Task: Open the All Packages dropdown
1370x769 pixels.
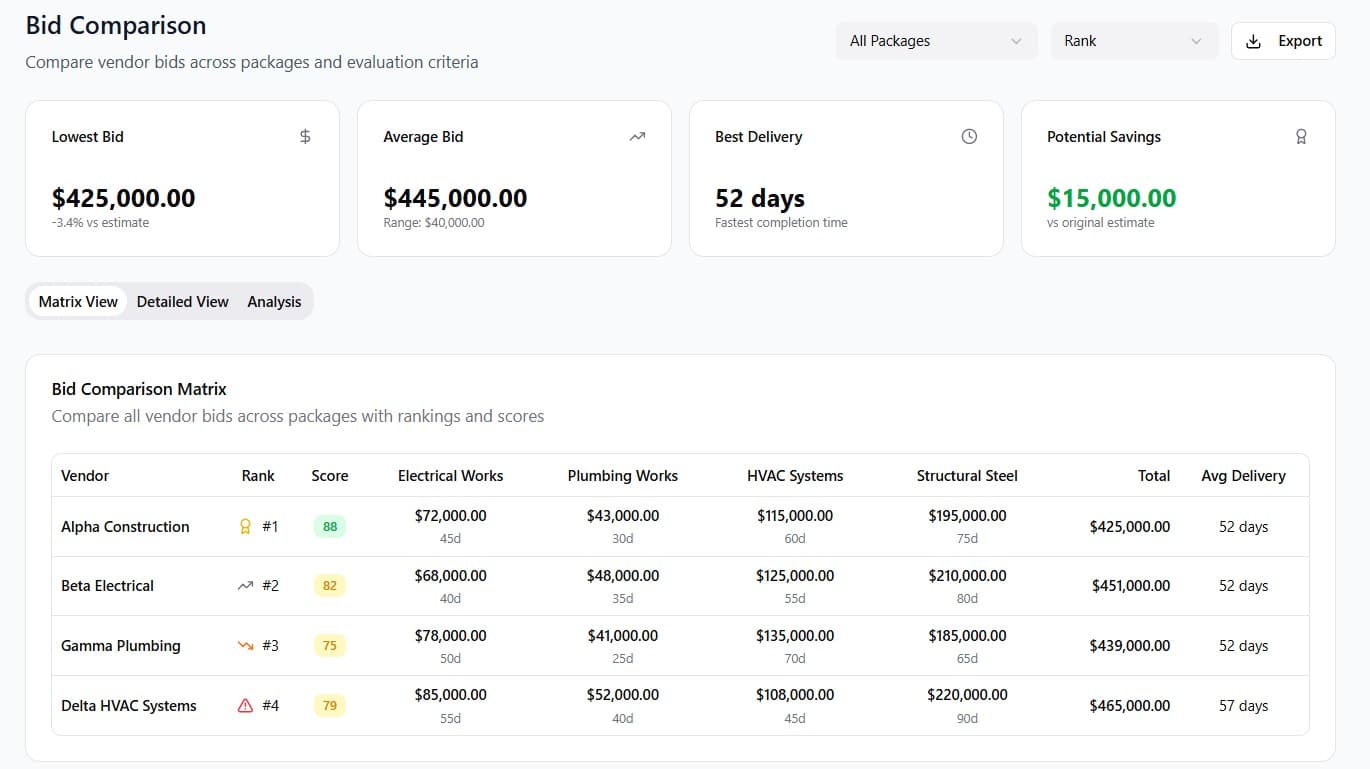Action: coord(935,41)
